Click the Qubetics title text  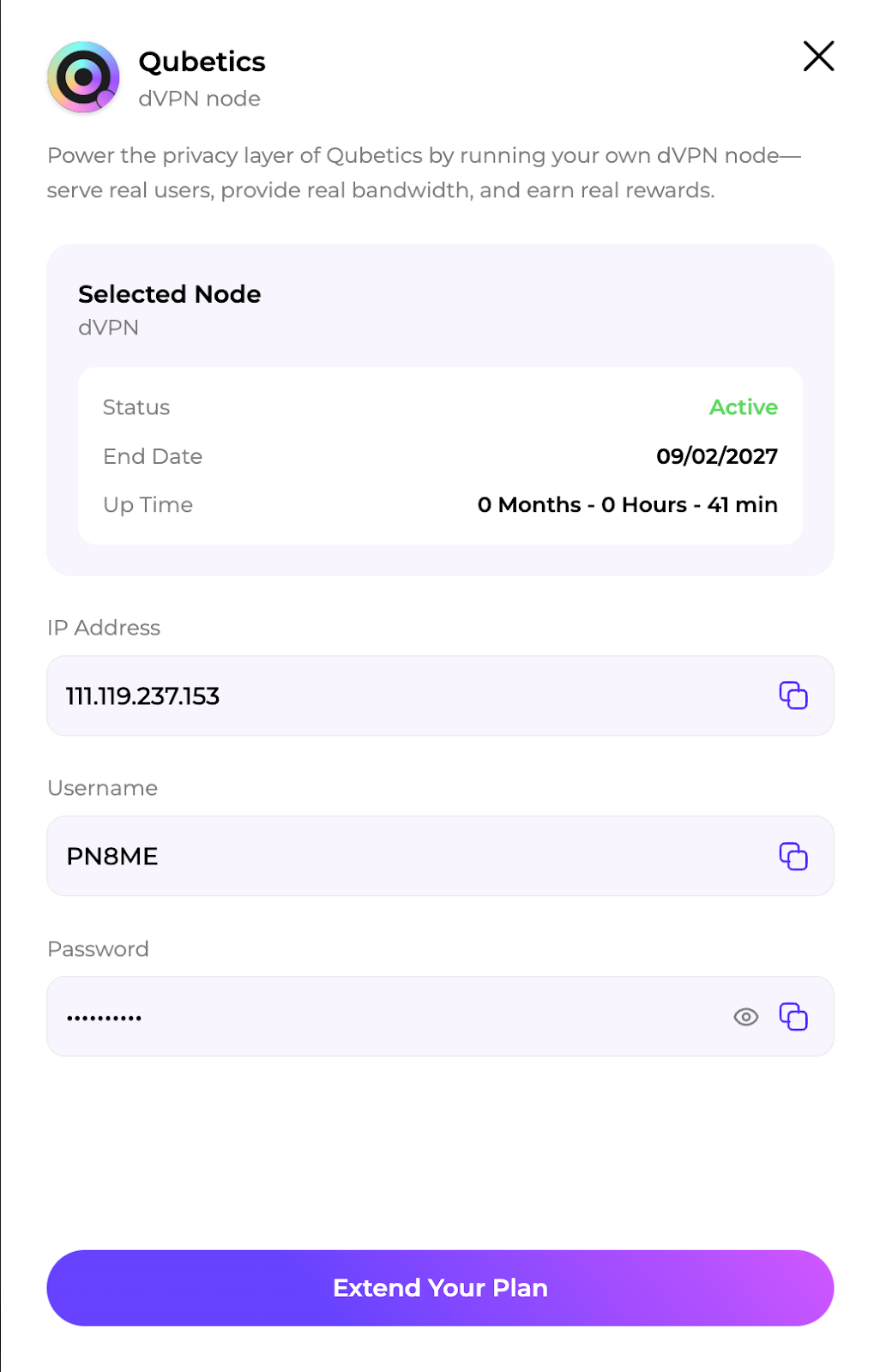(202, 62)
